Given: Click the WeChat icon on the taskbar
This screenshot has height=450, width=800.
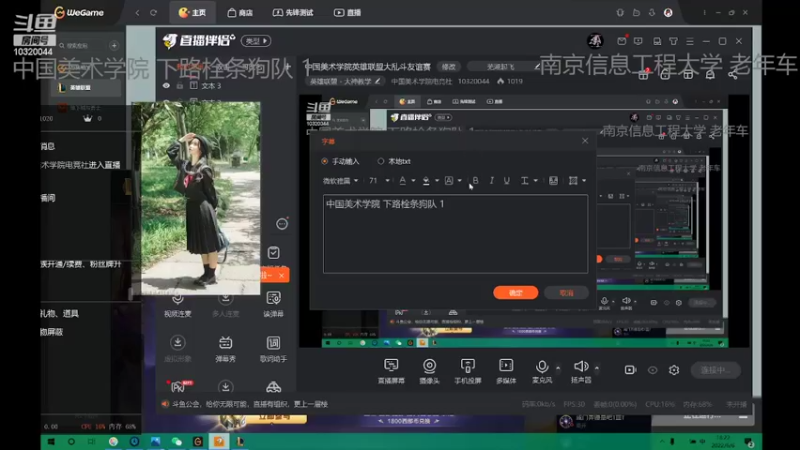Looking at the screenshot, I should (177, 442).
